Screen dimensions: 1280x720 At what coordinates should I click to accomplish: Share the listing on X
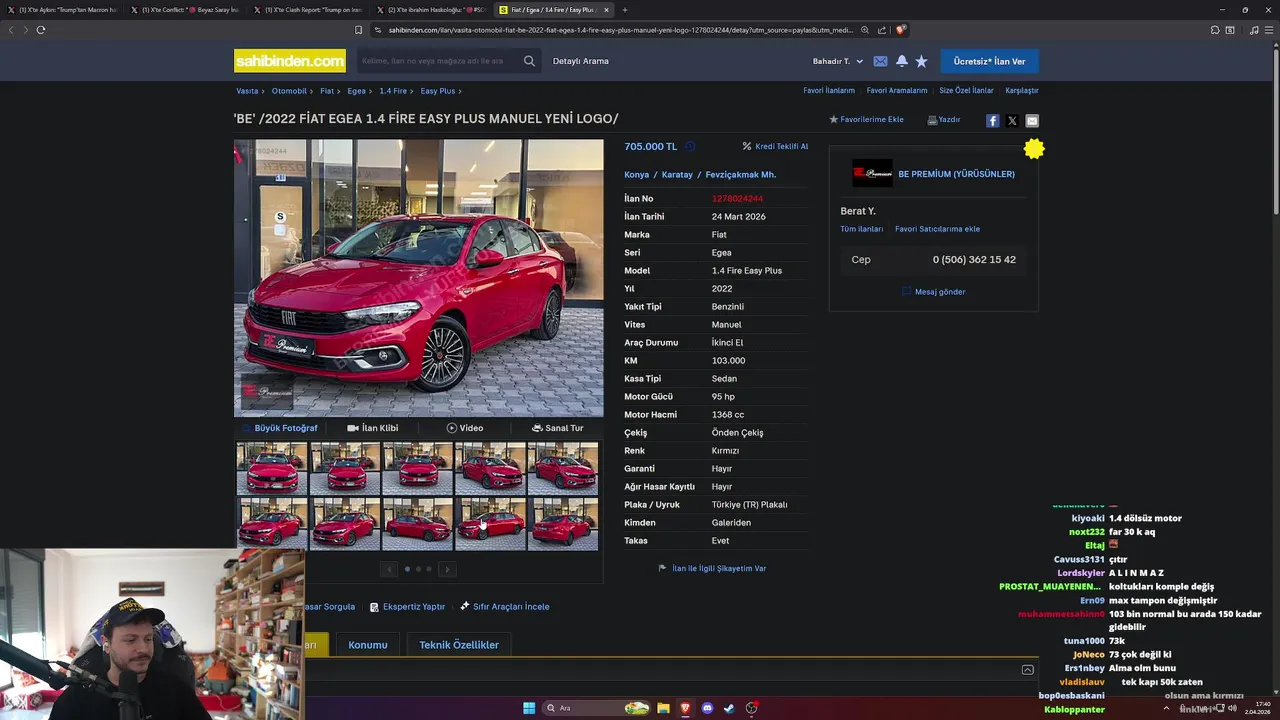coord(1012,120)
